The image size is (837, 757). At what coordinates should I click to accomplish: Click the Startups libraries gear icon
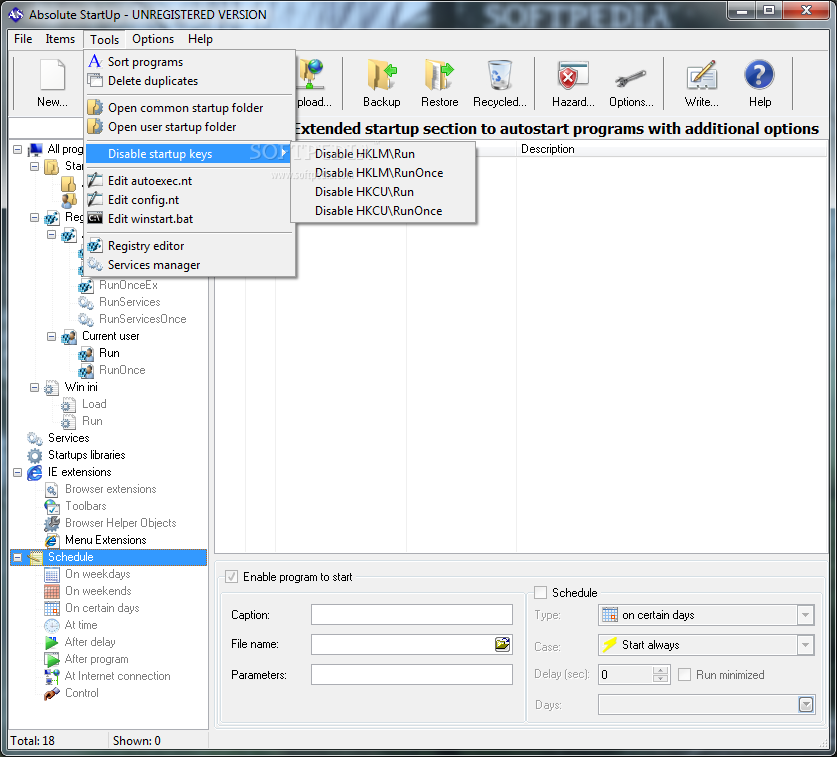tap(35, 455)
